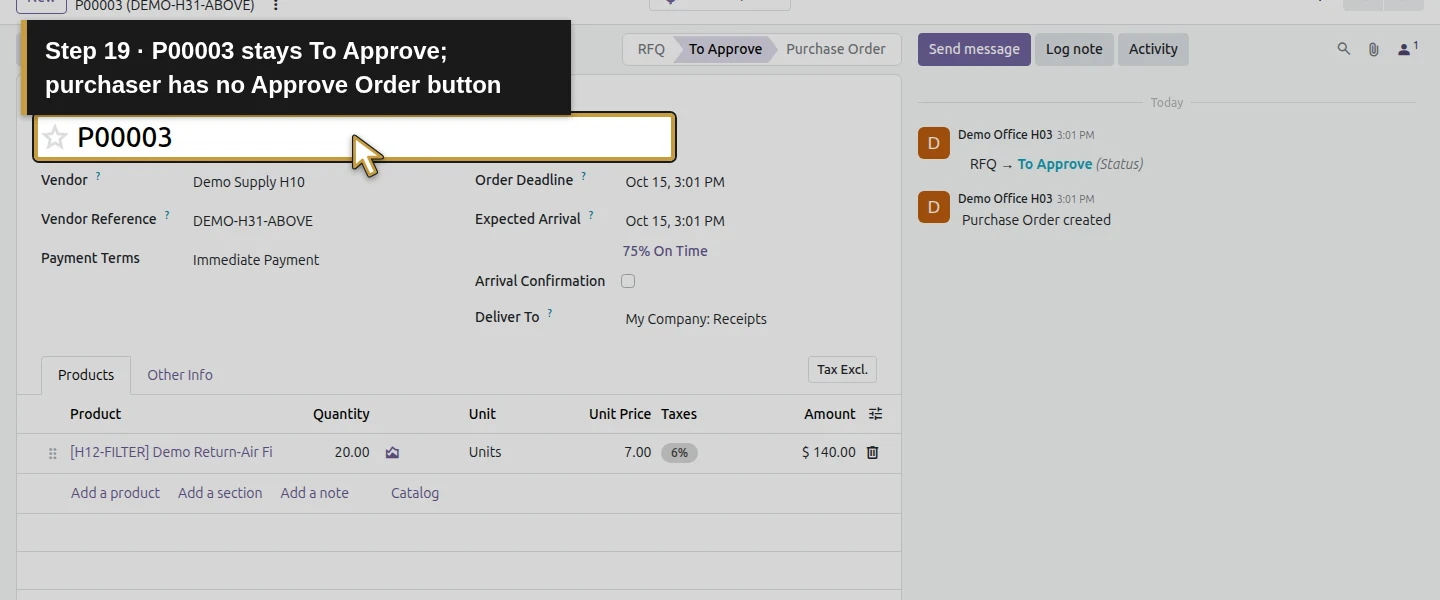Open attachments via the paperclip icon
Image resolution: width=1440 pixels, height=600 pixels.
(x=1374, y=49)
